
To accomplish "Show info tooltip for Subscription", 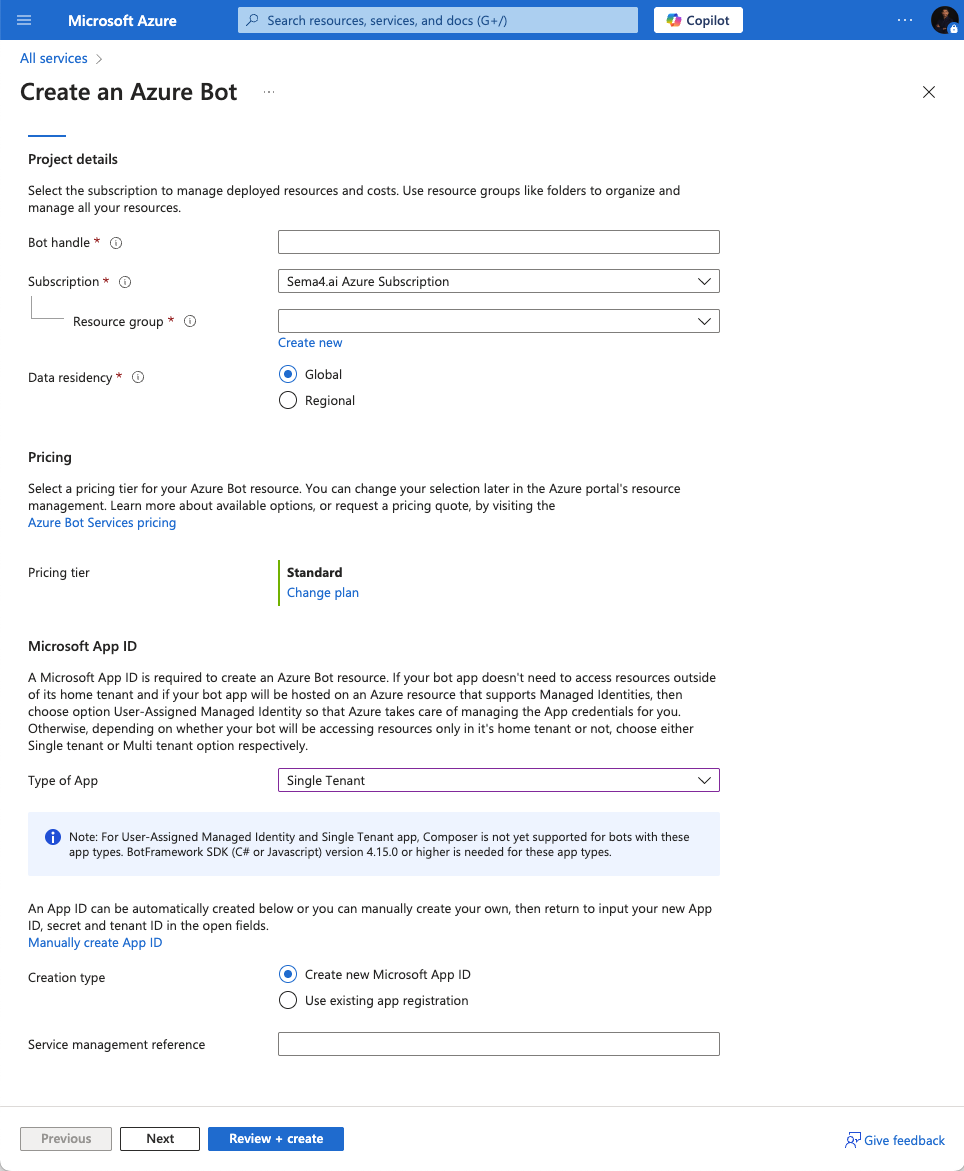I will coord(125,282).
